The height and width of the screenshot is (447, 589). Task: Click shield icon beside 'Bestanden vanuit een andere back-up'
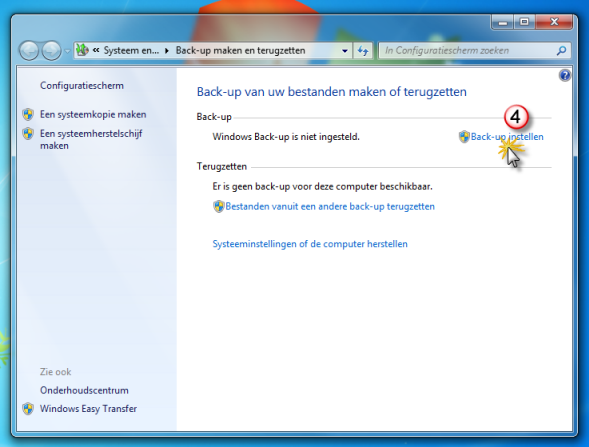click(x=219, y=206)
